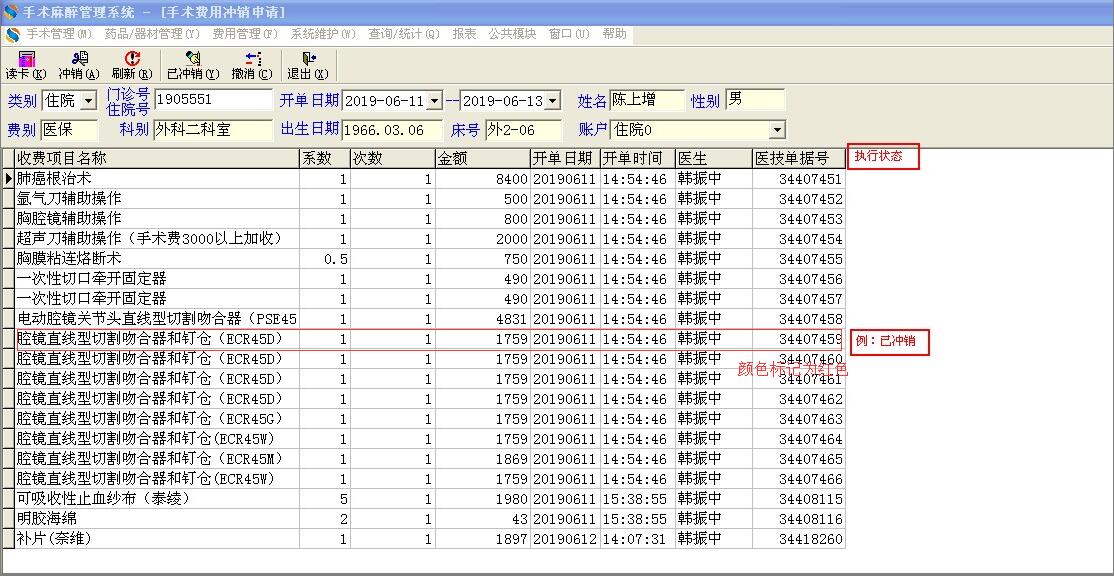Image resolution: width=1114 pixels, height=576 pixels.
Task: Click the 性别 field showing 男
Action: tap(755, 100)
